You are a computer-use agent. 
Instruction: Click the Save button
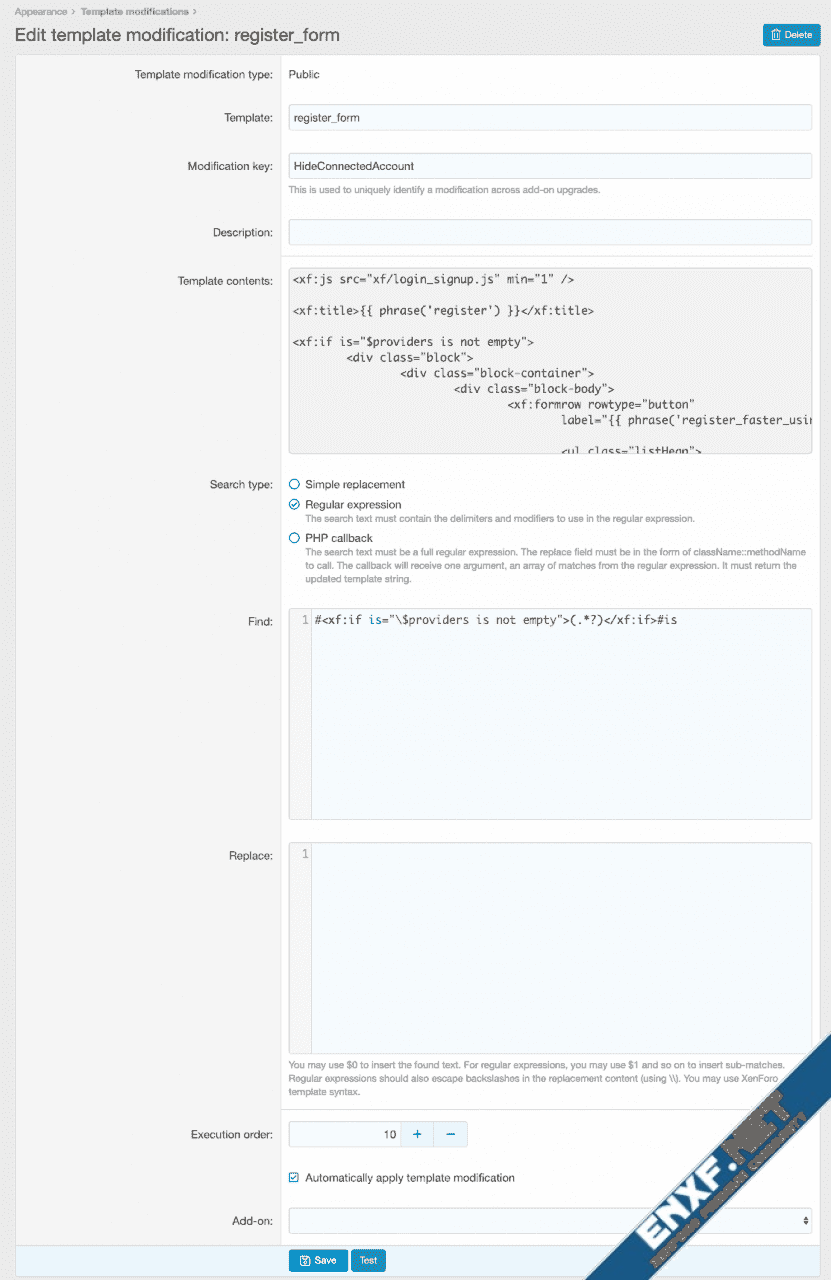[x=318, y=1260]
